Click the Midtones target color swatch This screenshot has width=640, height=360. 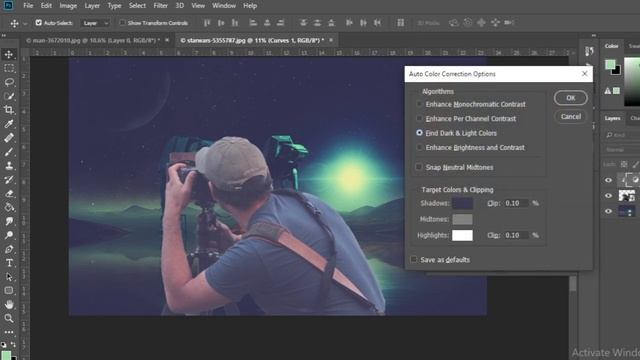pyautogui.click(x=462, y=219)
